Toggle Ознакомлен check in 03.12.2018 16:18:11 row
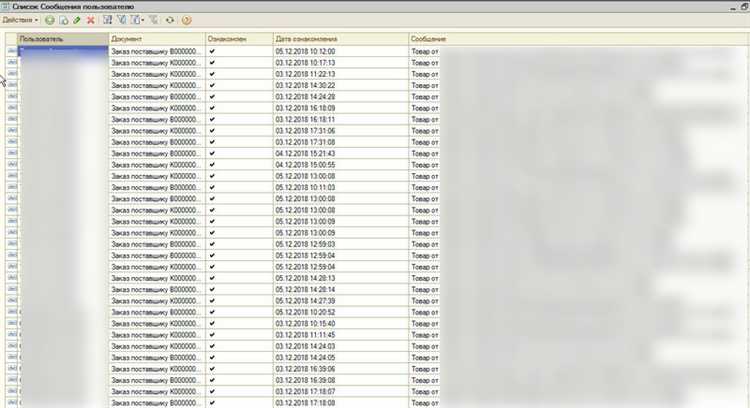Screen dimensions: 750x408 click(212, 120)
